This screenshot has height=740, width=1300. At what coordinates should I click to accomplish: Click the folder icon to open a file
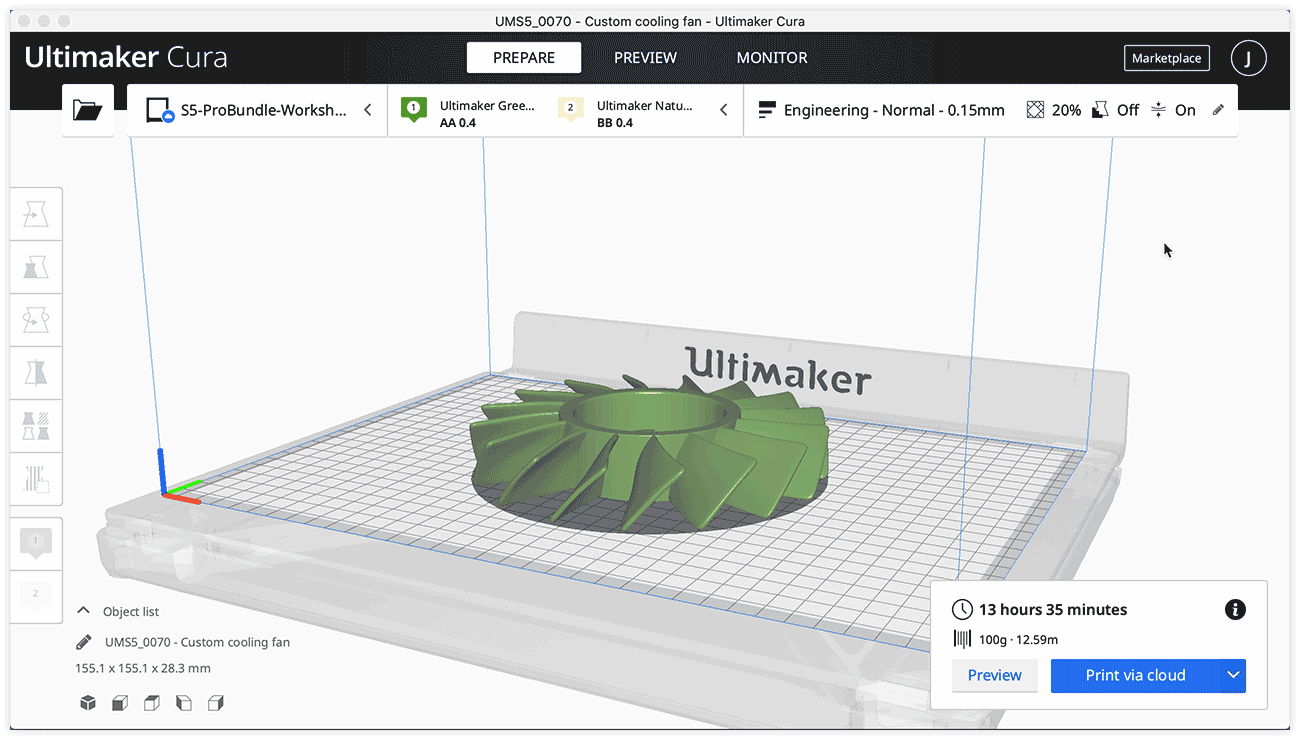click(88, 110)
